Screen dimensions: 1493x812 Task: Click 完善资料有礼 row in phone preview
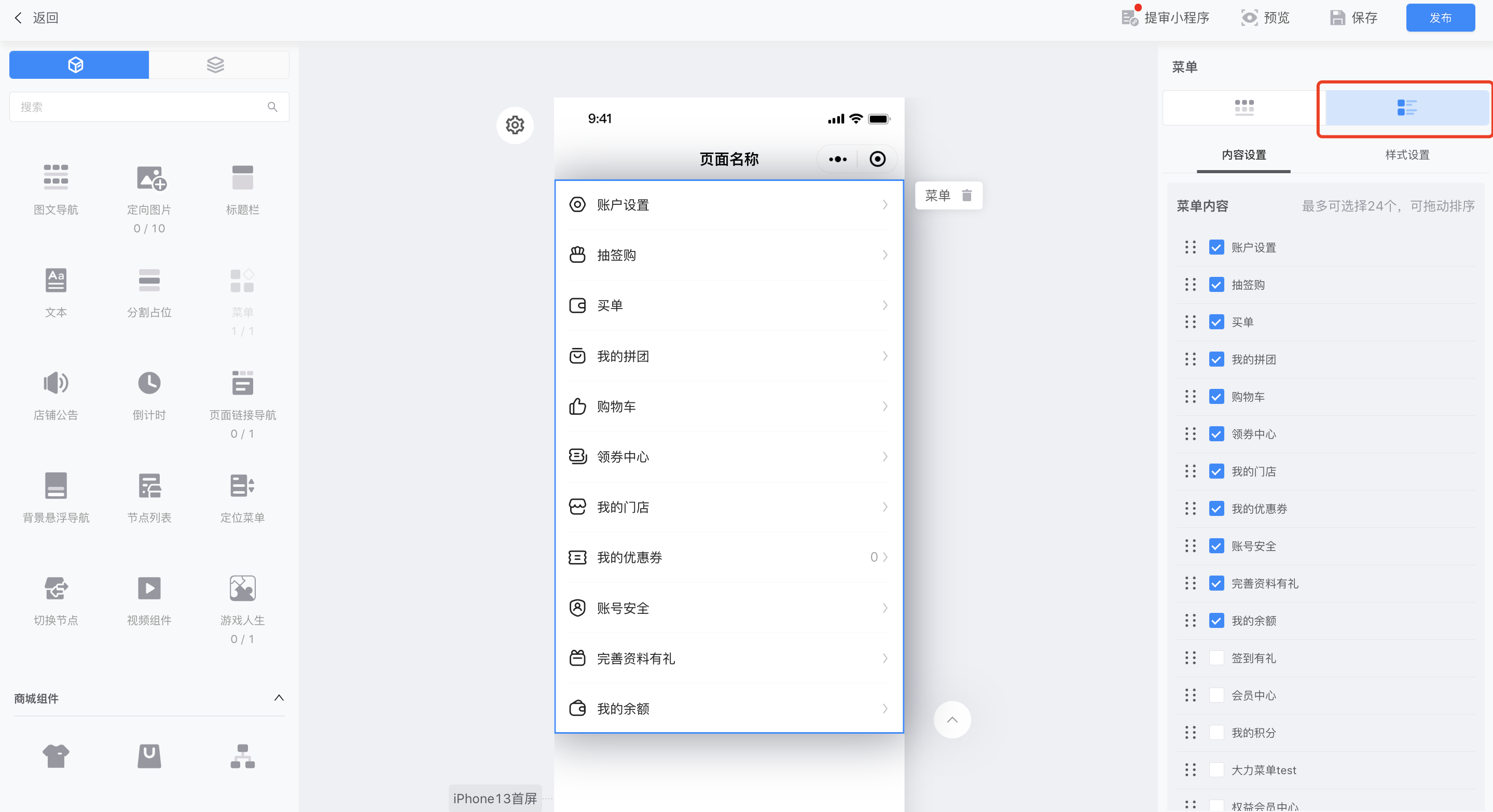(x=729, y=659)
